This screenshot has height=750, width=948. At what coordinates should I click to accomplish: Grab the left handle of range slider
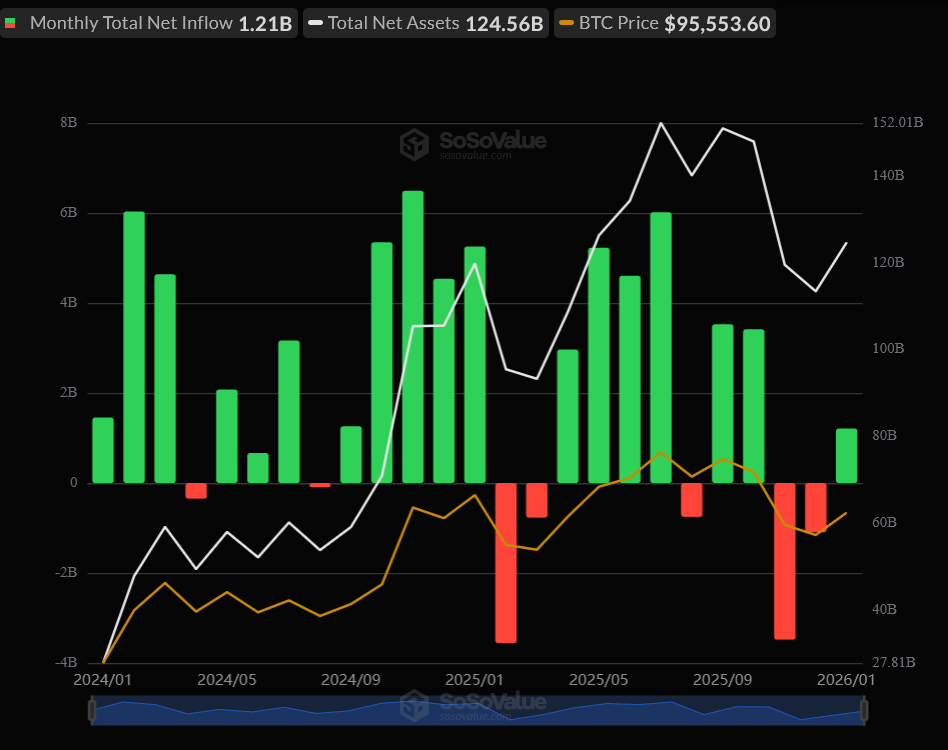[x=92, y=711]
